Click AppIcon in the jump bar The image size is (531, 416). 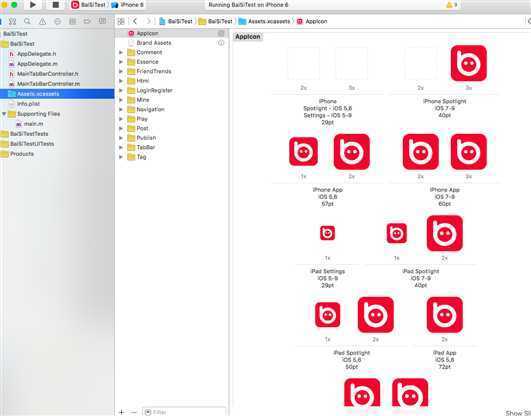click(312, 21)
